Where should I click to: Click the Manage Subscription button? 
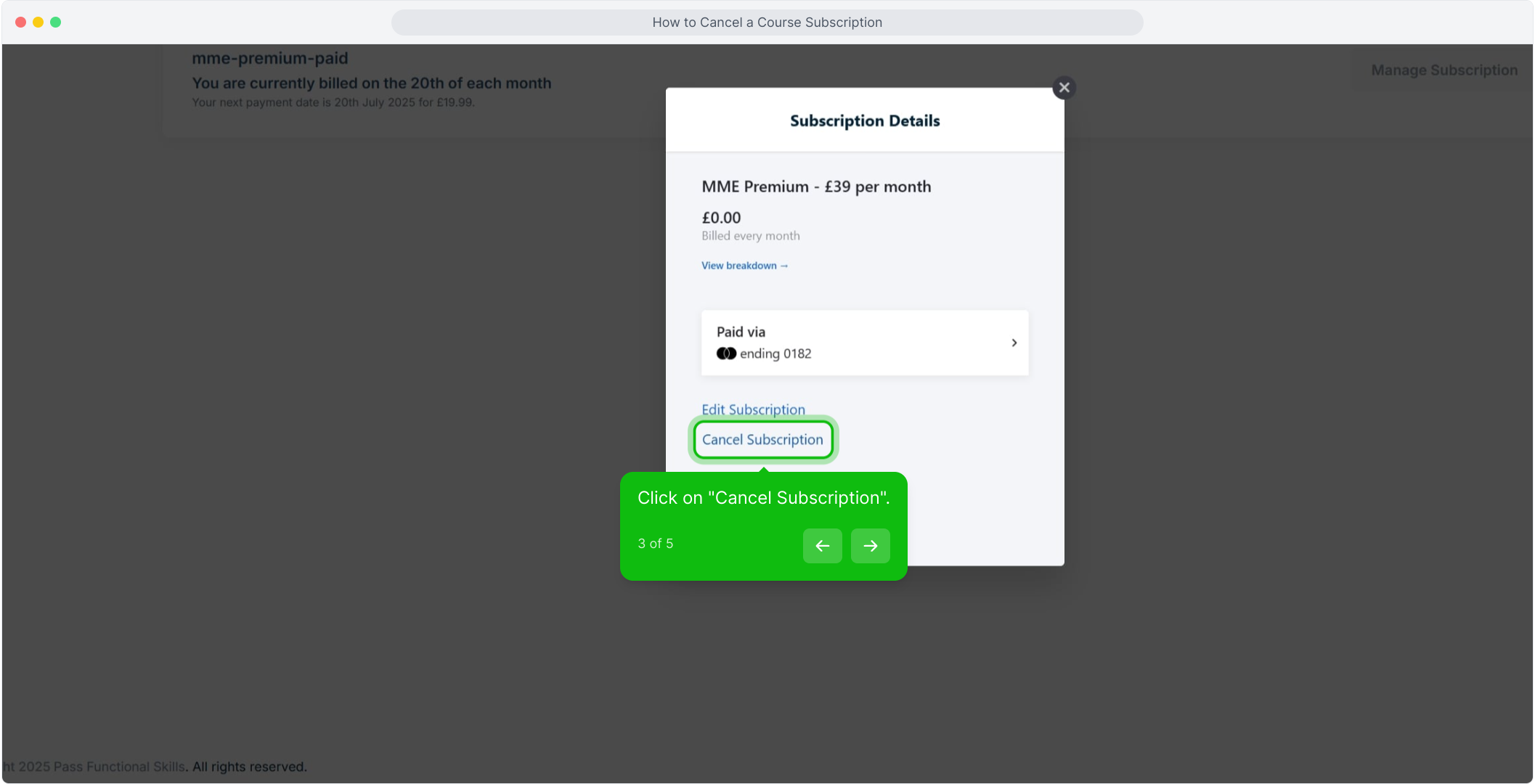(1444, 70)
